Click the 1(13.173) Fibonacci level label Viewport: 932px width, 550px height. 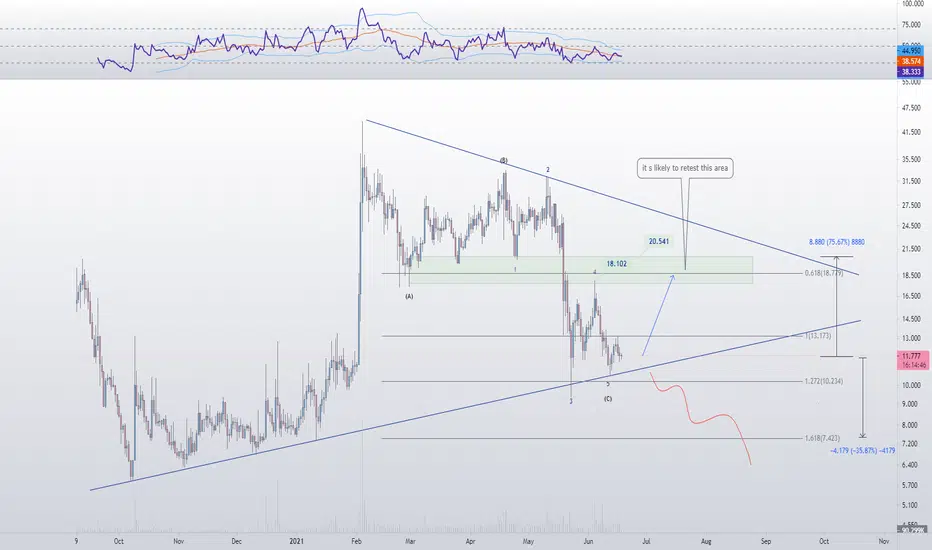818,336
